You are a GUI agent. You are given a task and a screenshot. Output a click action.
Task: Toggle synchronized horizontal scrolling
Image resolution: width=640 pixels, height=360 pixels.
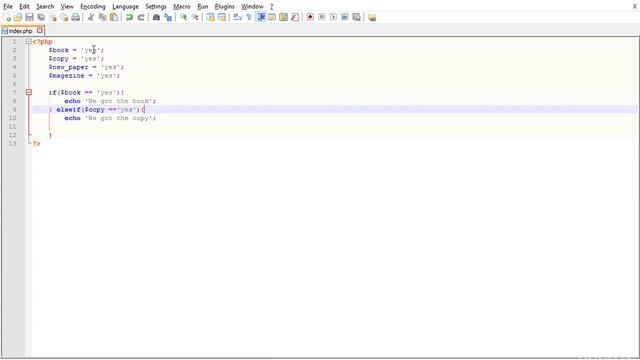point(222,17)
